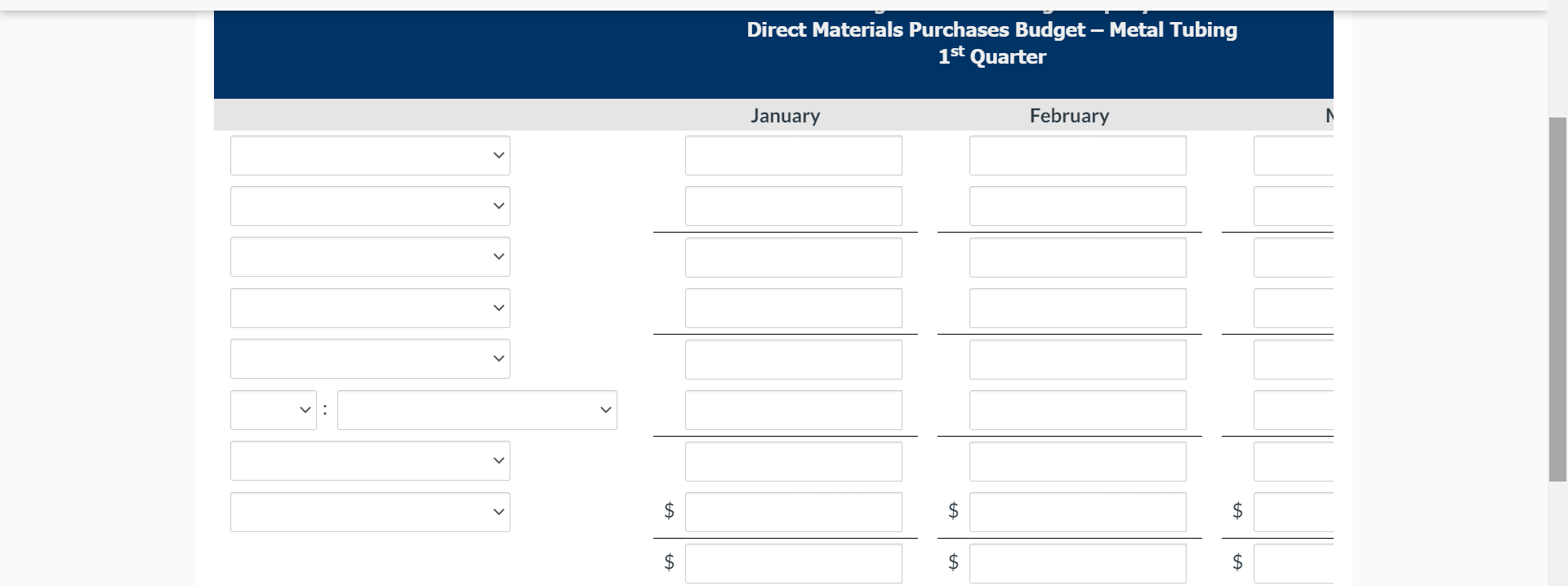Image resolution: width=1568 pixels, height=586 pixels.
Task: Open the seventh row label dropdown
Action: pyautogui.click(x=370, y=460)
